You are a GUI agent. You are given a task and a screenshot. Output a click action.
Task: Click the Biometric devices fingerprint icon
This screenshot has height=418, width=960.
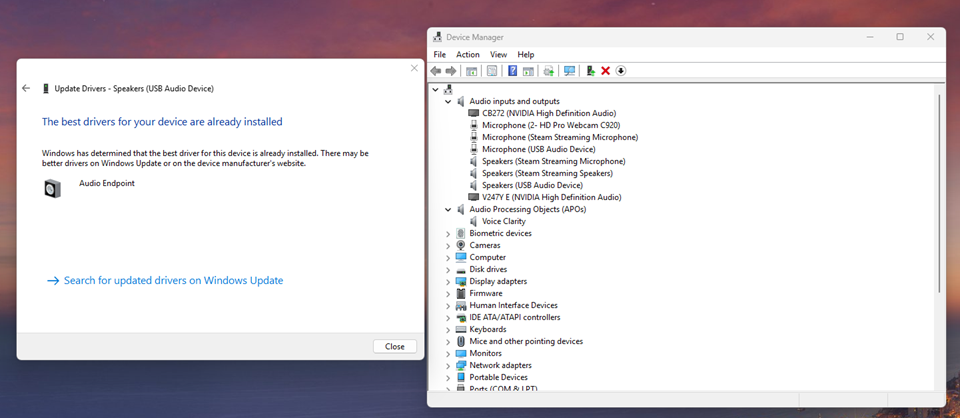(461, 233)
